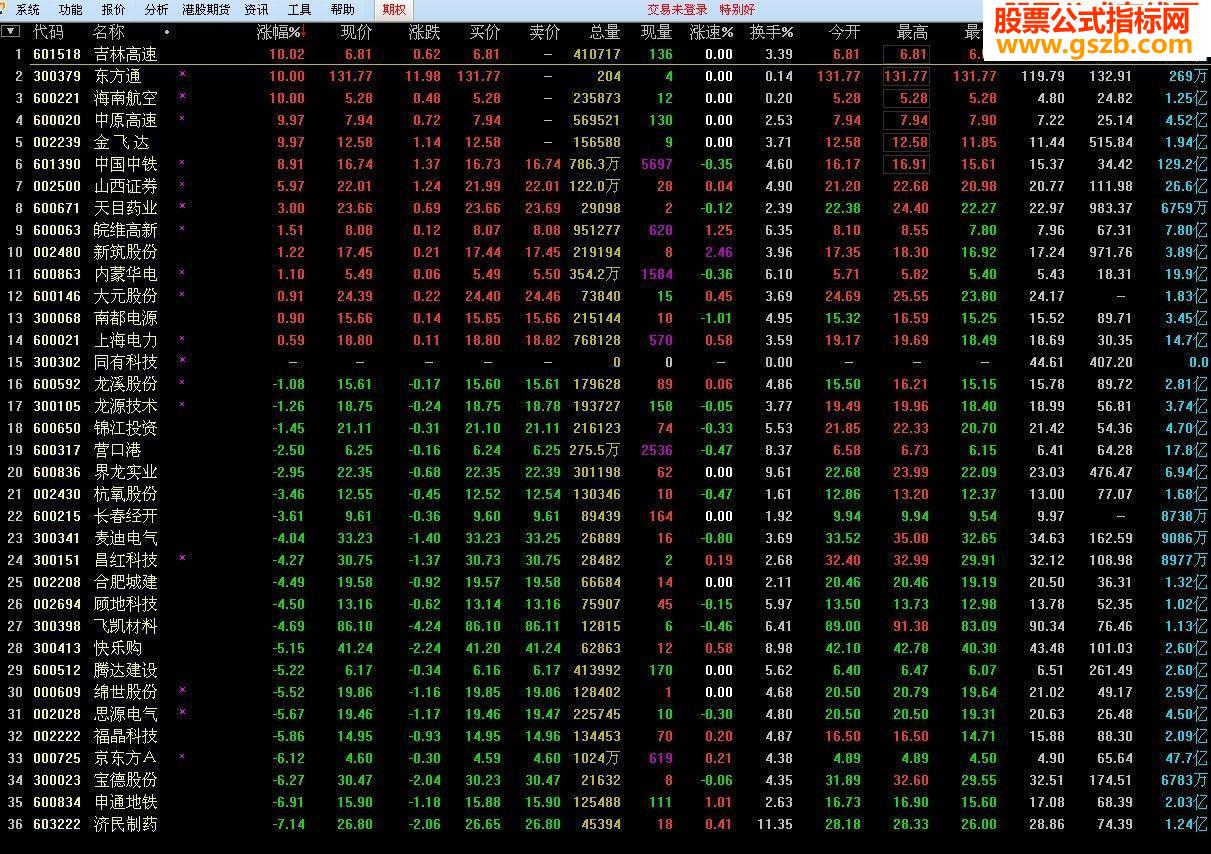Click the purple × marker on 京东方A row
The image size is (1211, 854).
182,756
